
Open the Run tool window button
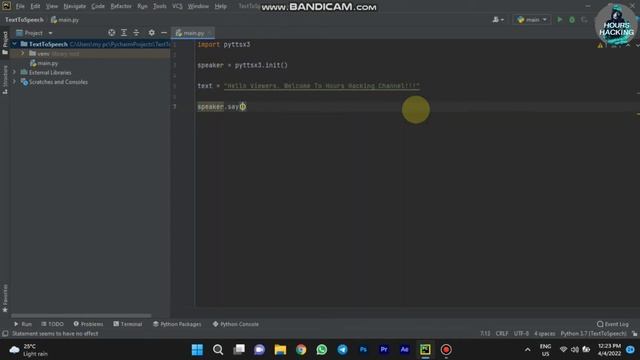point(23,324)
